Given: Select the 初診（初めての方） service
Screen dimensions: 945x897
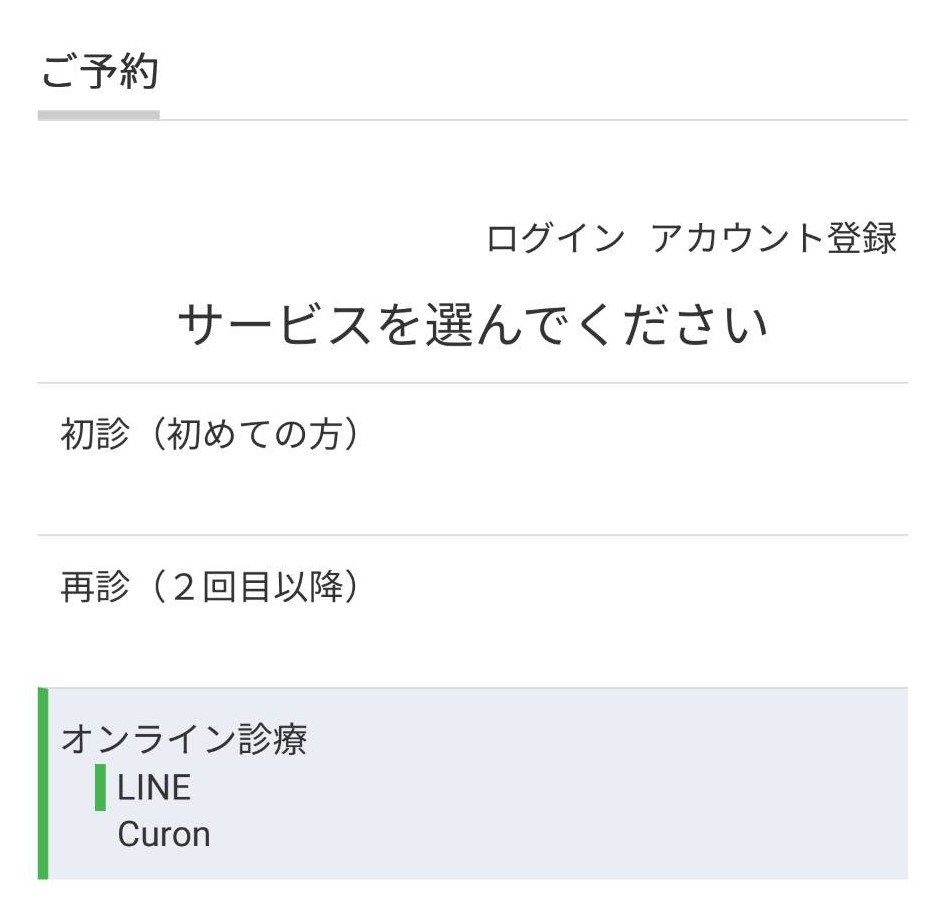Looking at the screenshot, I should coord(472,459).
